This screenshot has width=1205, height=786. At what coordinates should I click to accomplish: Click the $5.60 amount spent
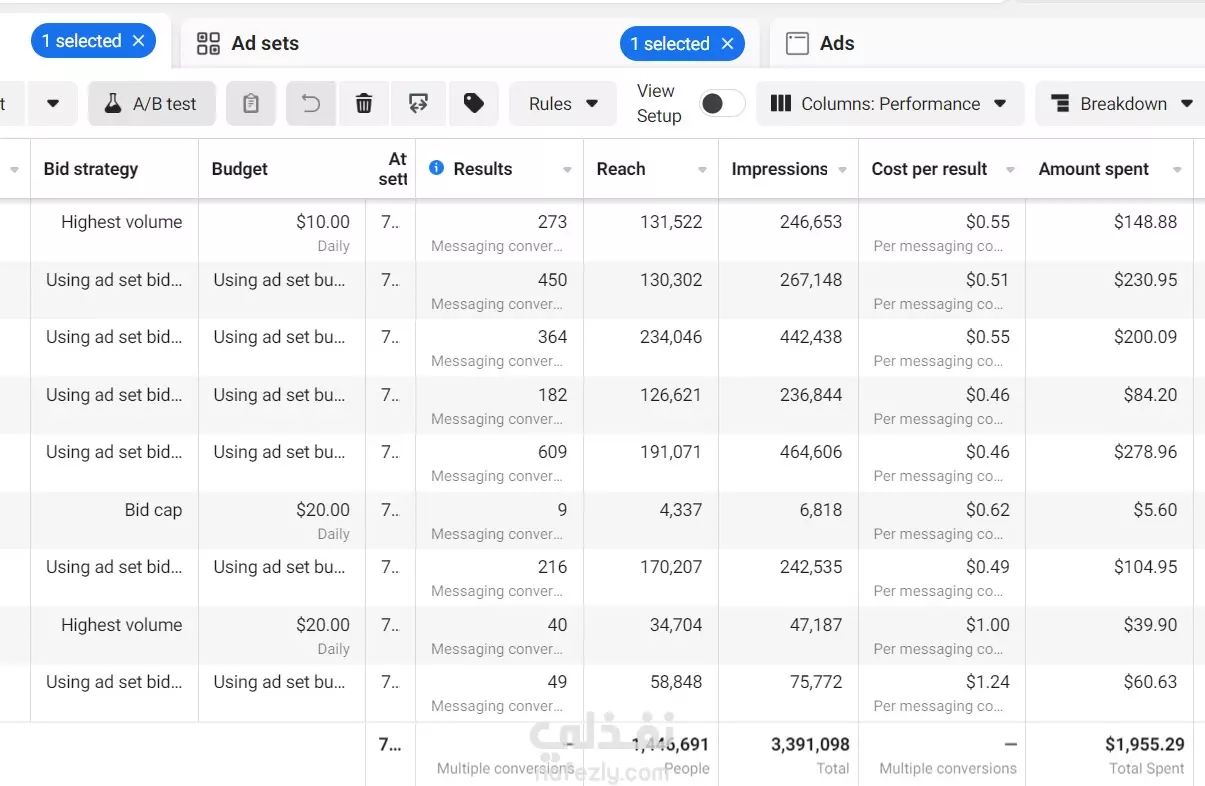[x=1155, y=510]
